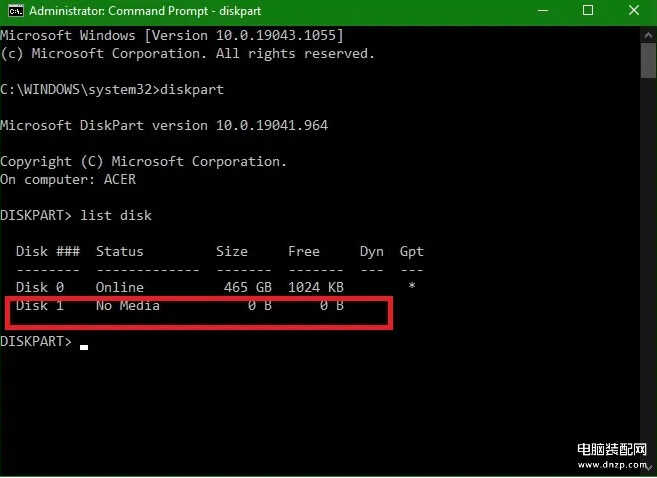
Task: Click the 'Disk 1' row label
Action: click(40, 306)
